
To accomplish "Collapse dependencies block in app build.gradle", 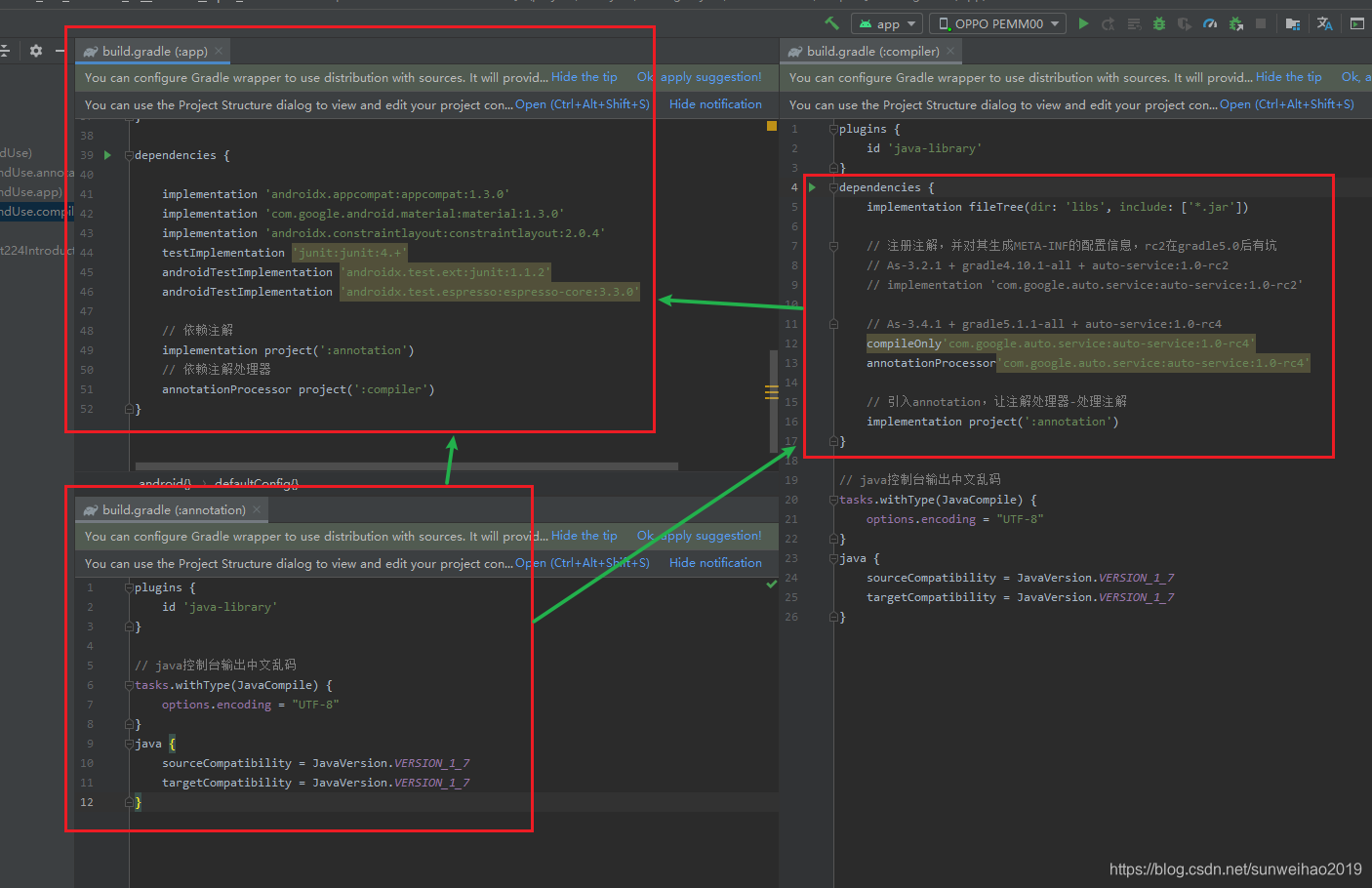I will coord(129,155).
